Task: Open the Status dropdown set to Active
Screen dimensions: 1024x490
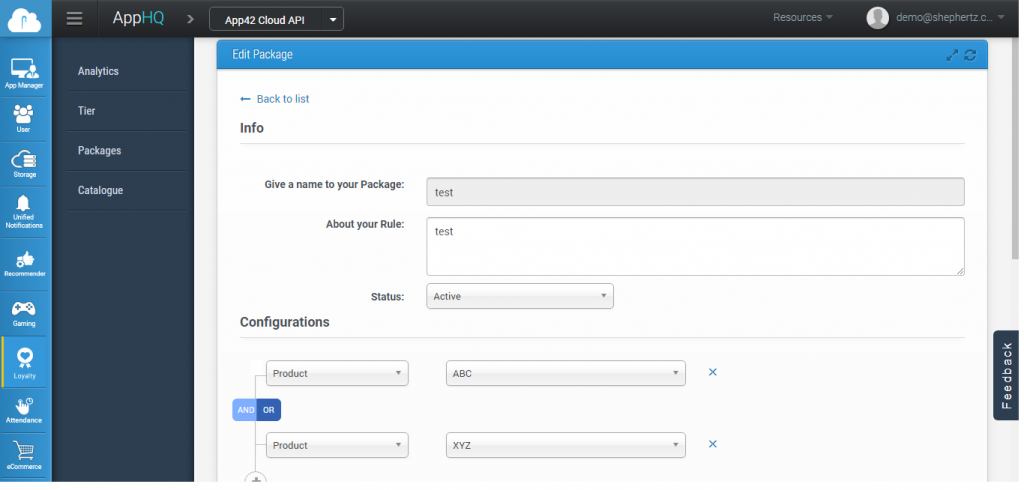Action: point(519,297)
